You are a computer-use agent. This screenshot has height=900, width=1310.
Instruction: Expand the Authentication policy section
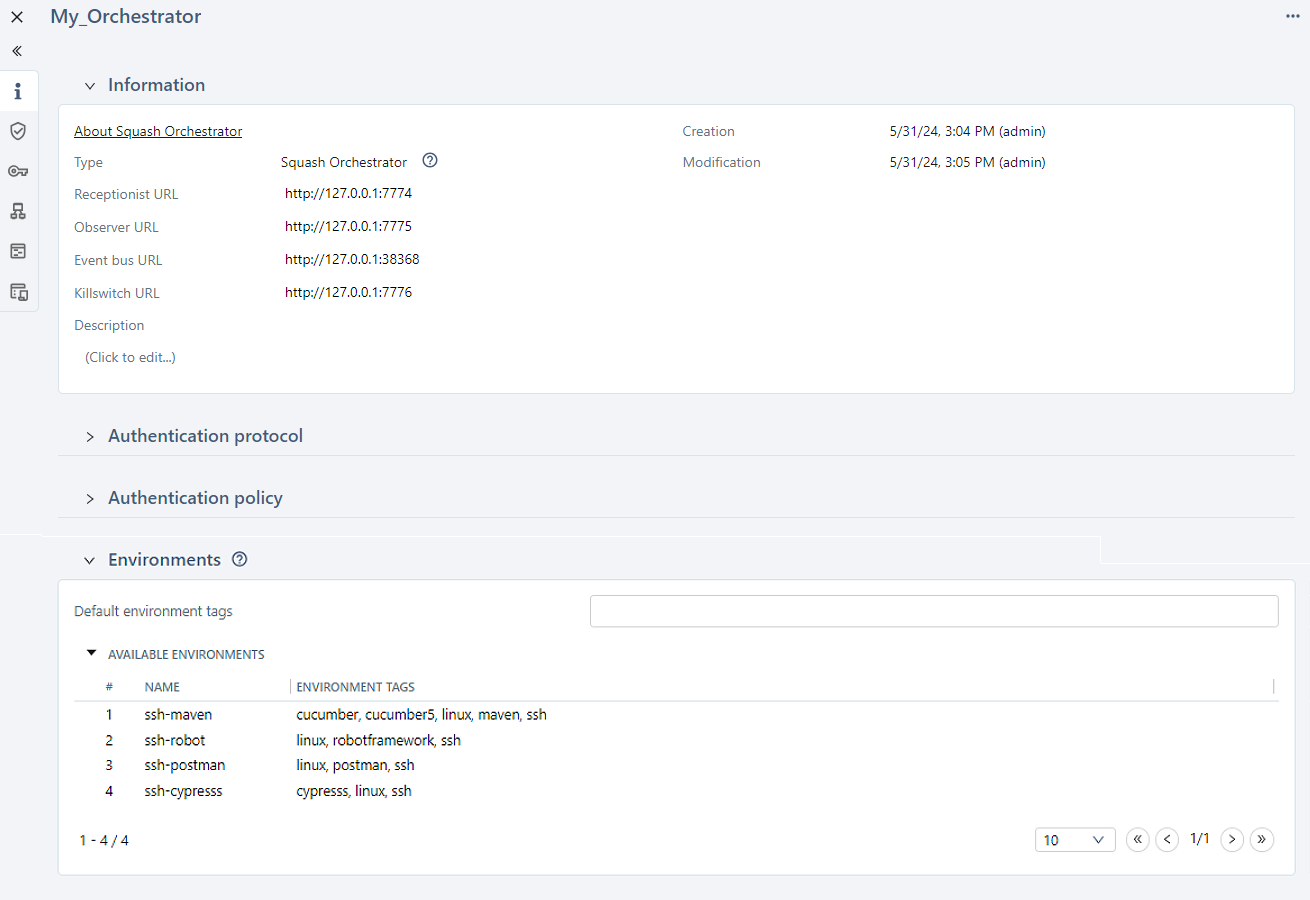pyautogui.click(x=89, y=497)
